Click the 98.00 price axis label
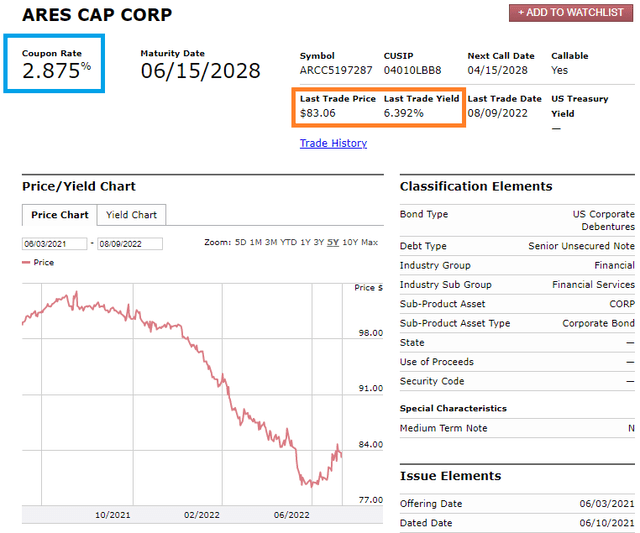640x533 pixels. coord(371,333)
